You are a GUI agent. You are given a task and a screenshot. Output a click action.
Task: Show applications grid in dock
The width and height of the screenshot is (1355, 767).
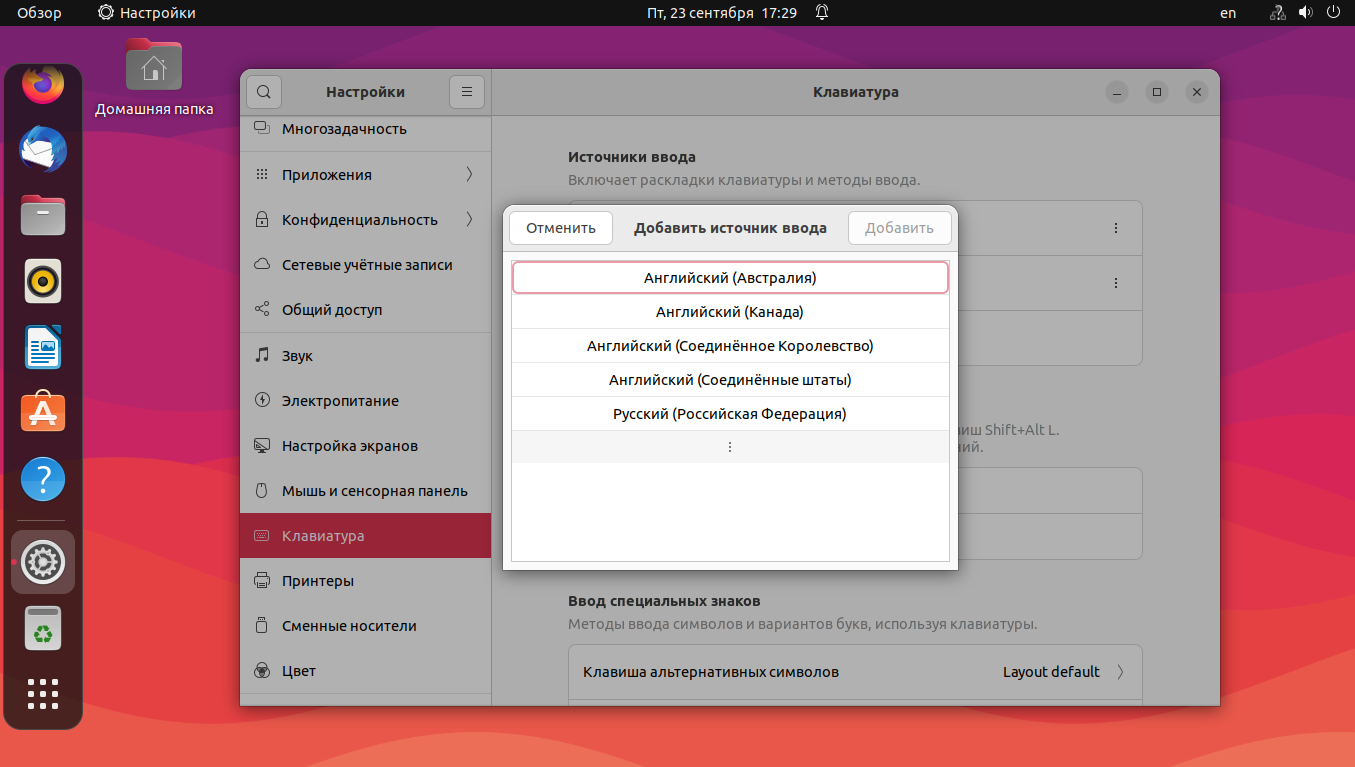tap(43, 694)
